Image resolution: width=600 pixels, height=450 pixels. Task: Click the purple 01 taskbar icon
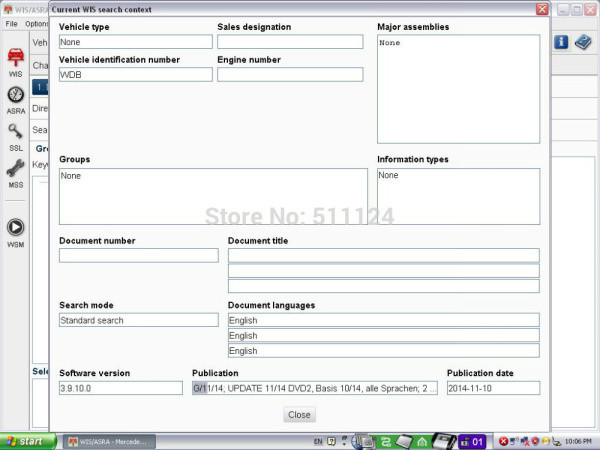click(472, 442)
